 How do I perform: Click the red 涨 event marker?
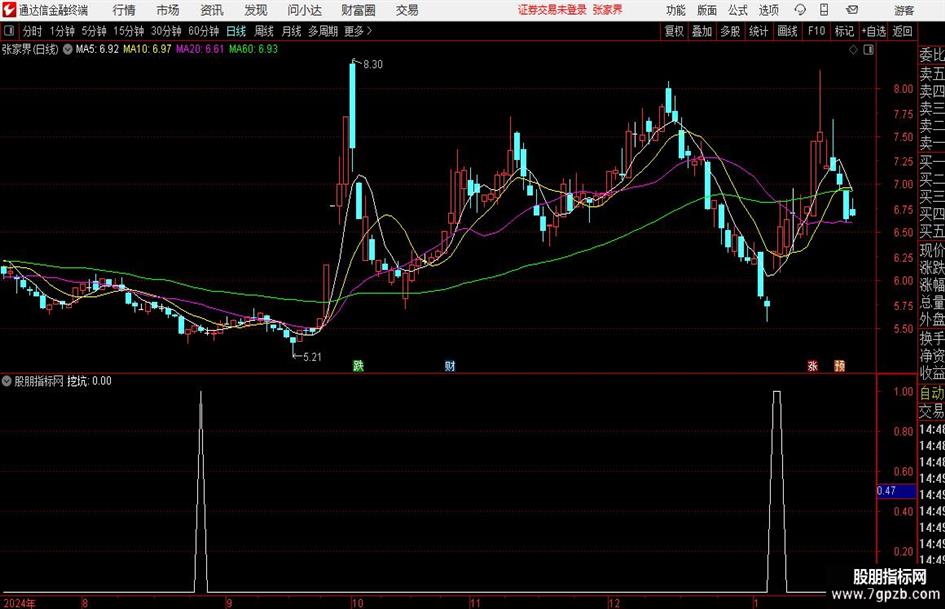[812, 365]
